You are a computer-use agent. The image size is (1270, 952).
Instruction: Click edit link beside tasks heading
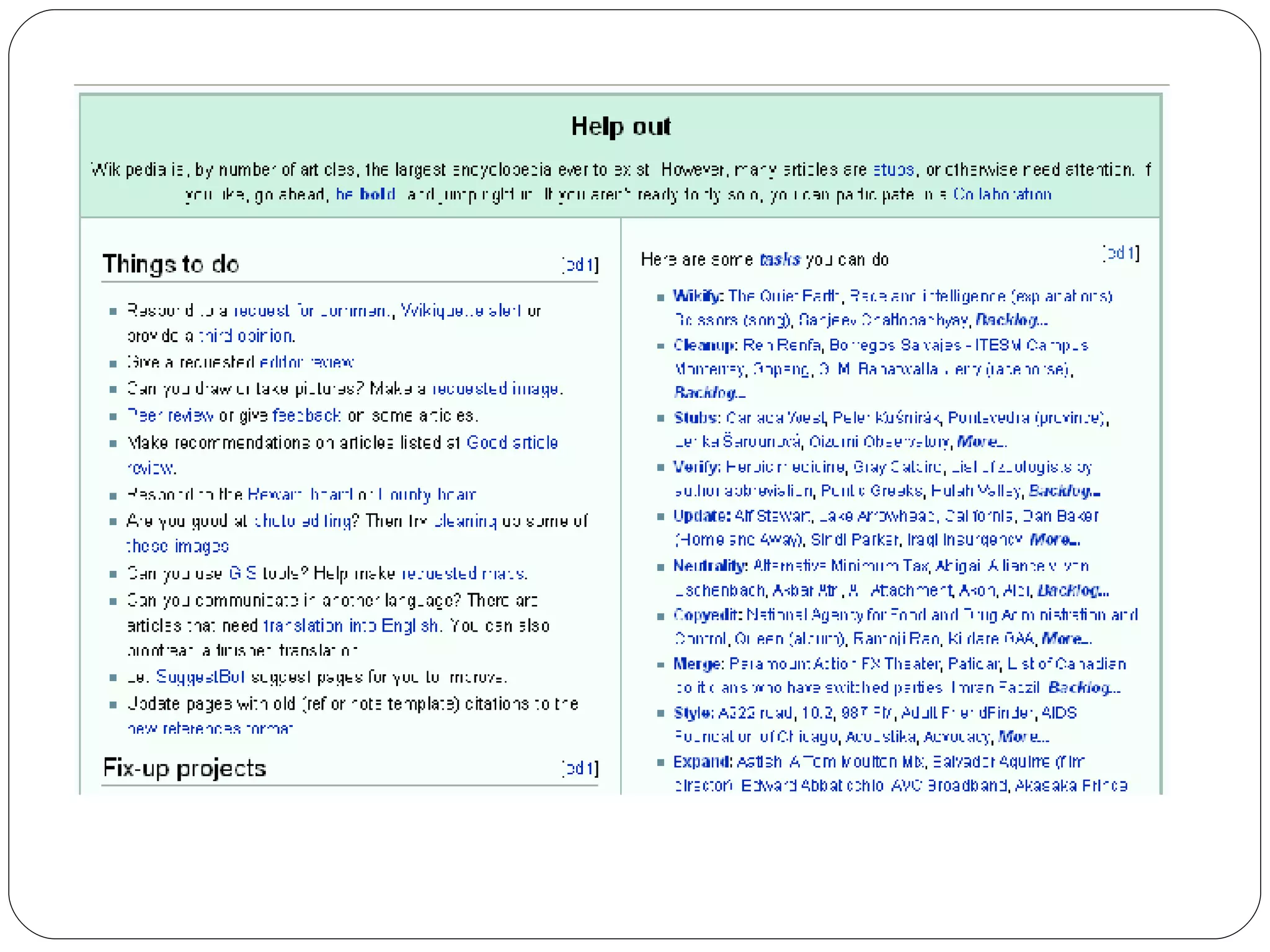pyautogui.click(x=1121, y=253)
